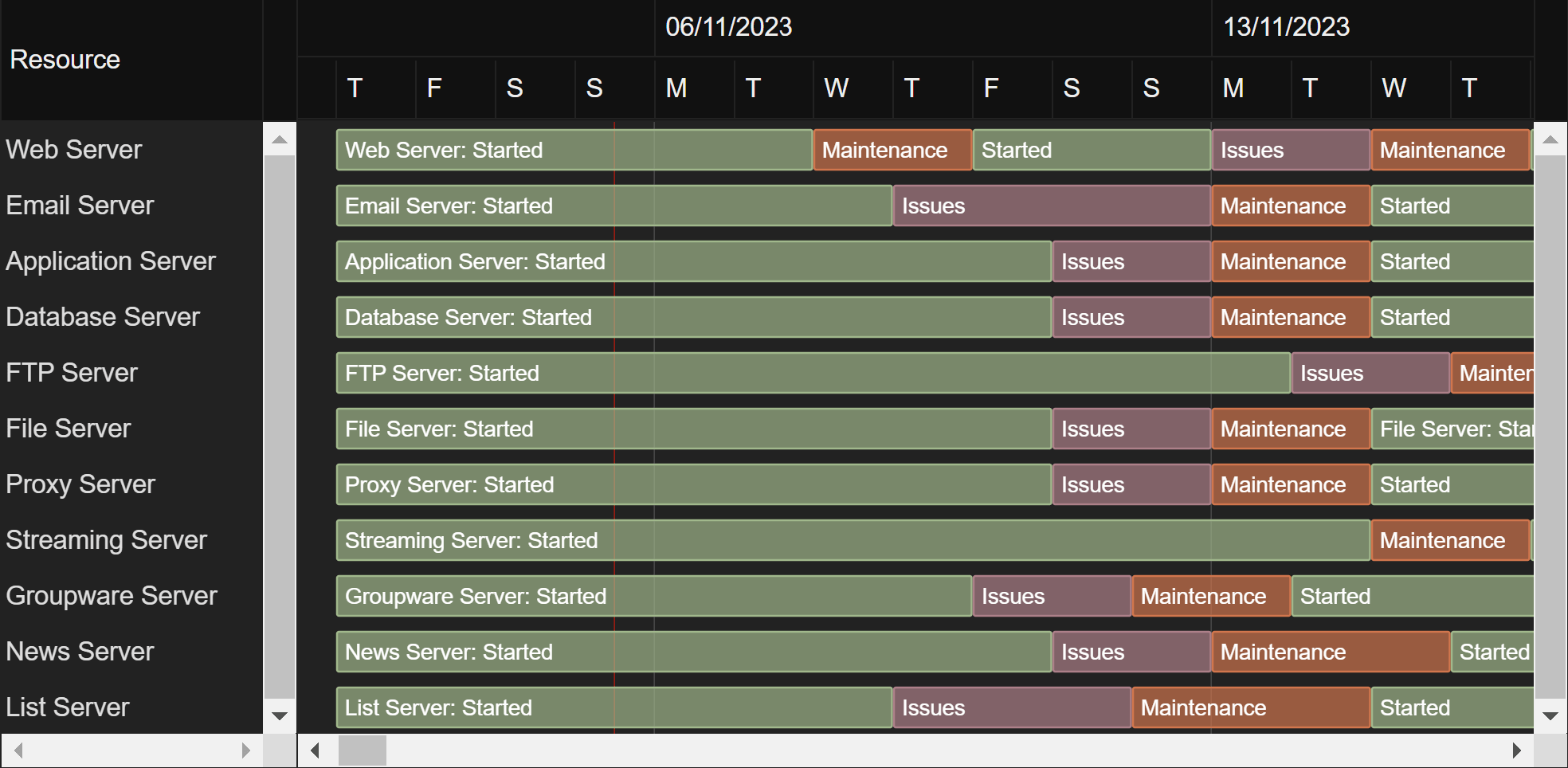
Task: Select the Groupware Server Issues bar
Action: pos(1050,596)
